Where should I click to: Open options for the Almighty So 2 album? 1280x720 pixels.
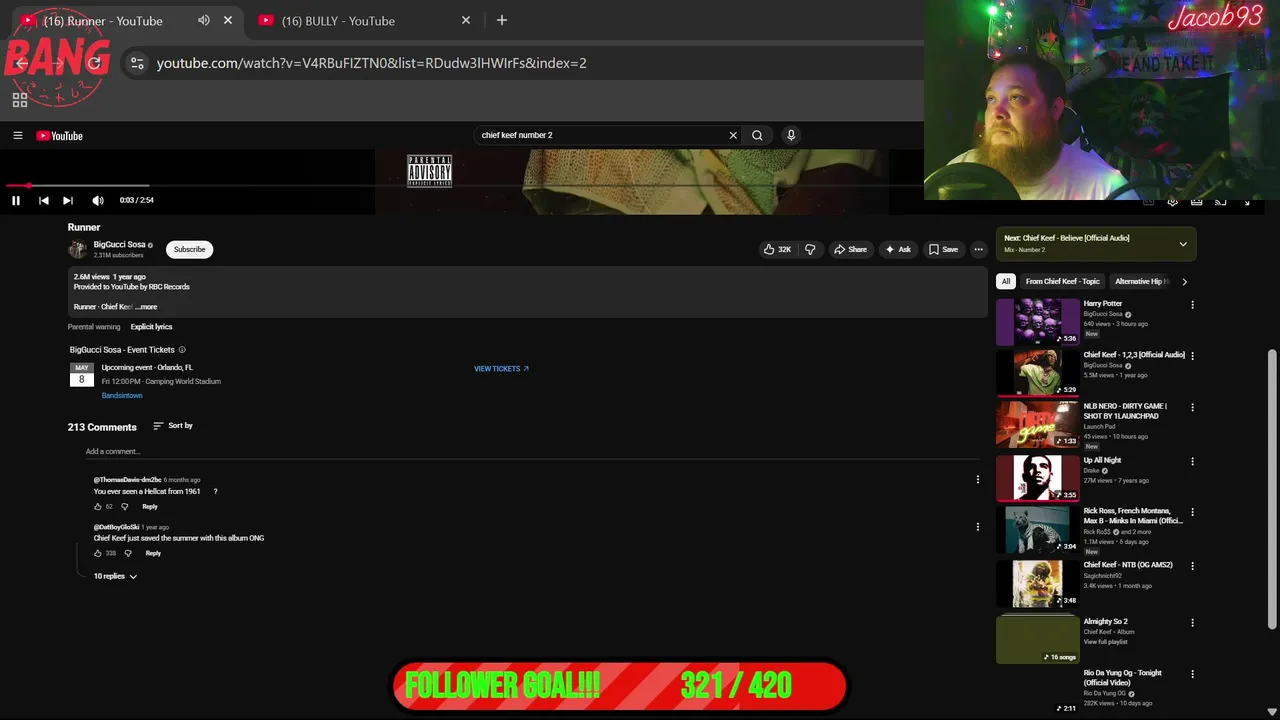coord(1192,623)
